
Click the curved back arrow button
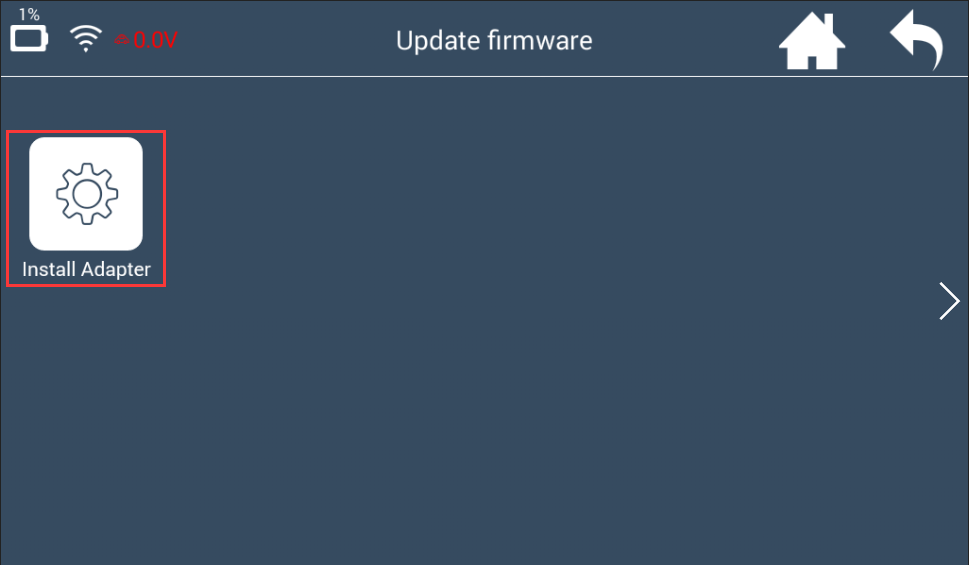[916, 40]
